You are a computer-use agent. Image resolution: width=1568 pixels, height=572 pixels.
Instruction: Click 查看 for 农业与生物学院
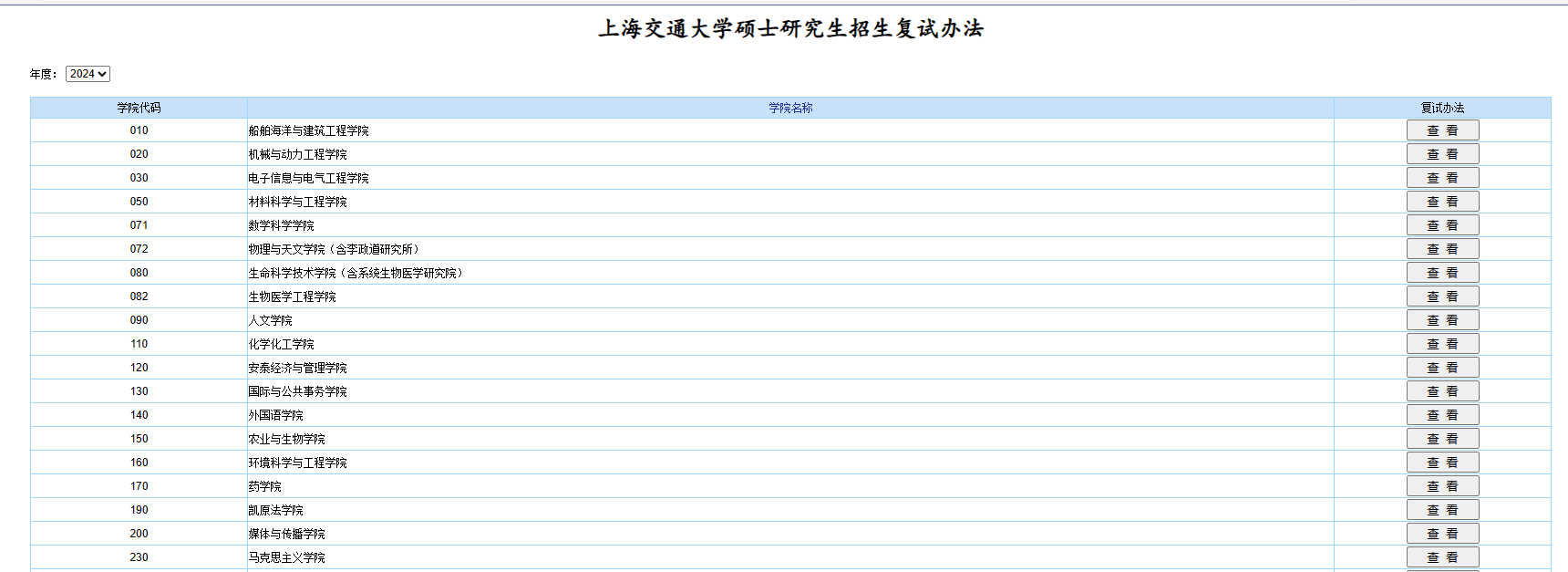pos(1442,439)
